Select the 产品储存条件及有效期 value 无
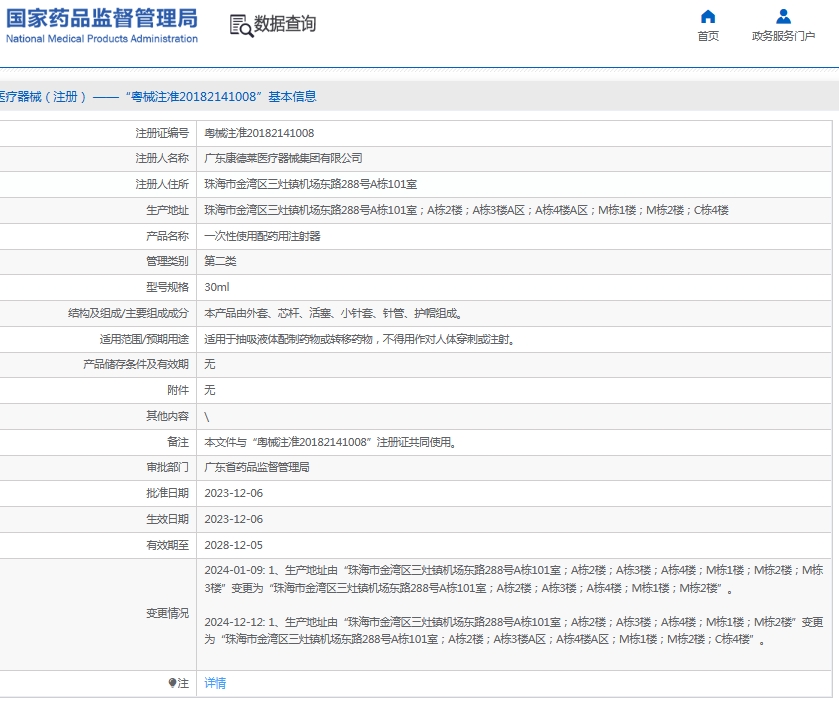The image size is (839, 701). pyautogui.click(x=210, y=364)
